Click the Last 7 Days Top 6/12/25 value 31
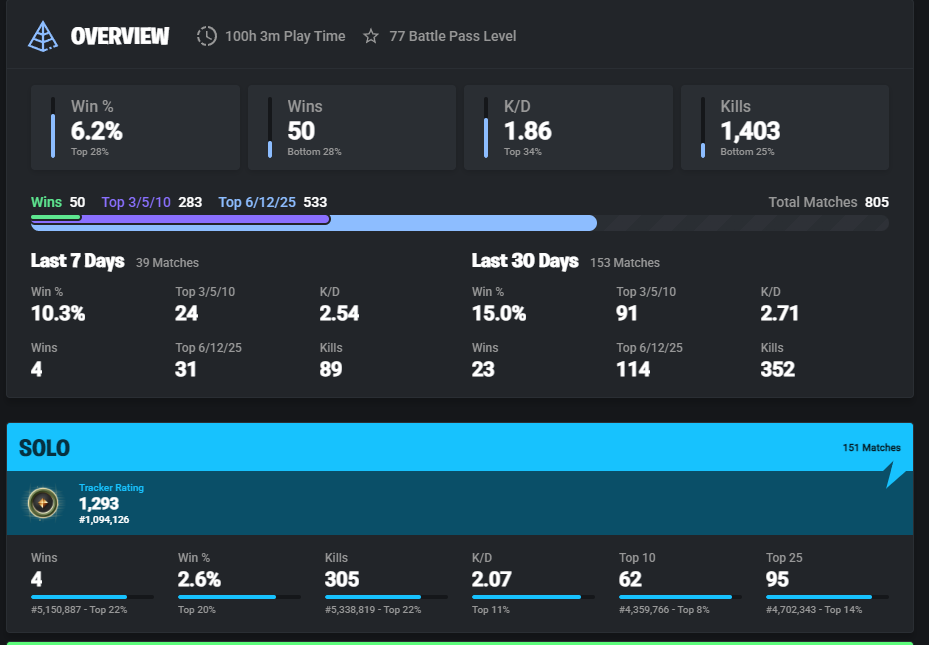Screen dimensions: 929x645 click(x=185, y=370)
